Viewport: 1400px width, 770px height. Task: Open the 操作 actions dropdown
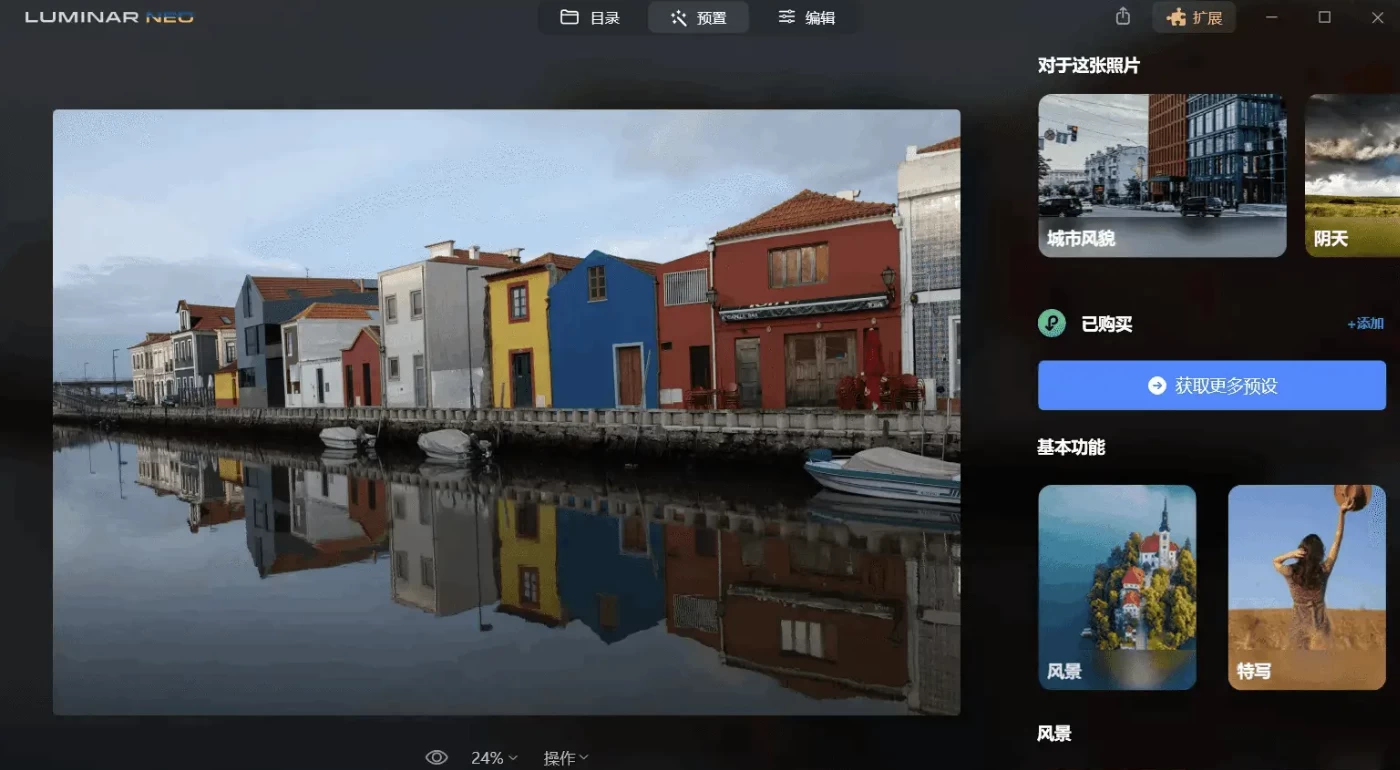coord(565,757)
